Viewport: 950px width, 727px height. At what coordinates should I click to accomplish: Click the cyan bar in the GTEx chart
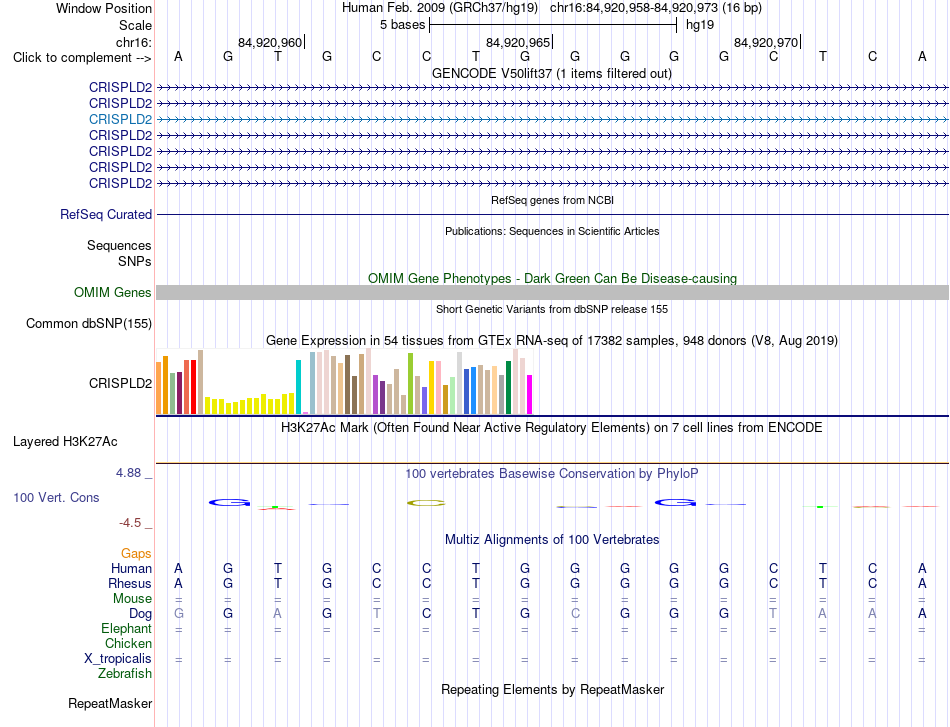(x=298, y=387)
